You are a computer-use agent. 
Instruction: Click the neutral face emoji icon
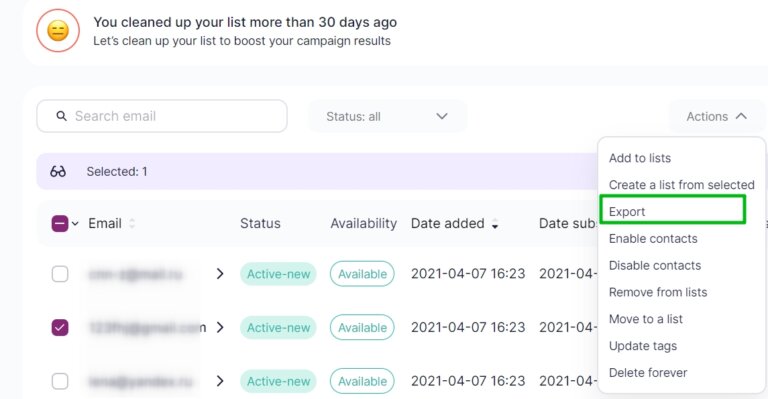[58, 31]
